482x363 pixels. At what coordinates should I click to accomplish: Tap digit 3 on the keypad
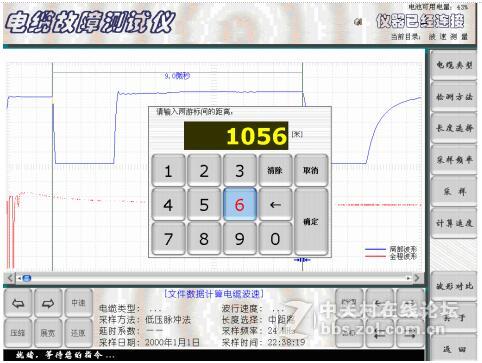coord(240,170)
